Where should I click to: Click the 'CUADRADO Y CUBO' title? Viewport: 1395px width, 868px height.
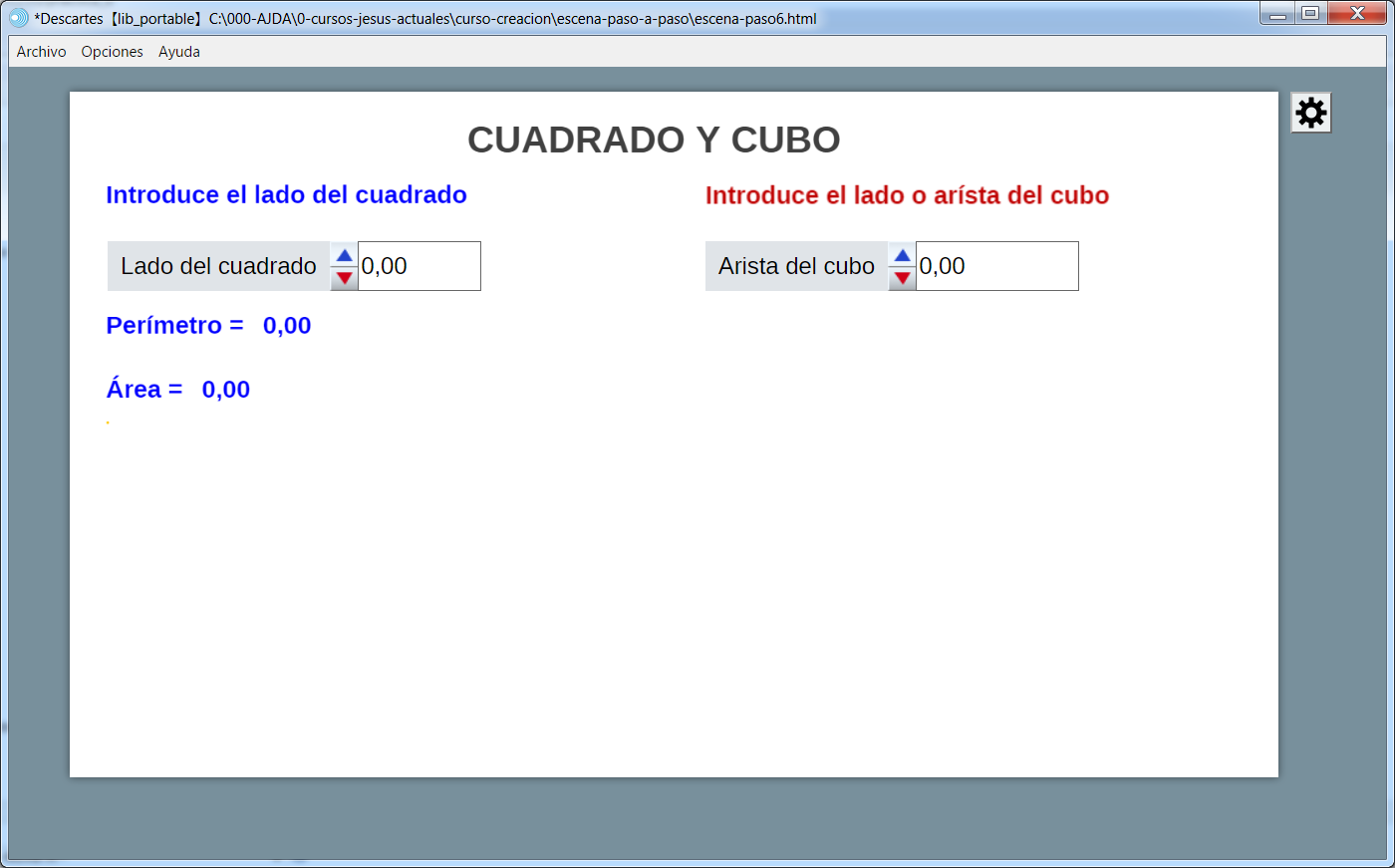654,140
